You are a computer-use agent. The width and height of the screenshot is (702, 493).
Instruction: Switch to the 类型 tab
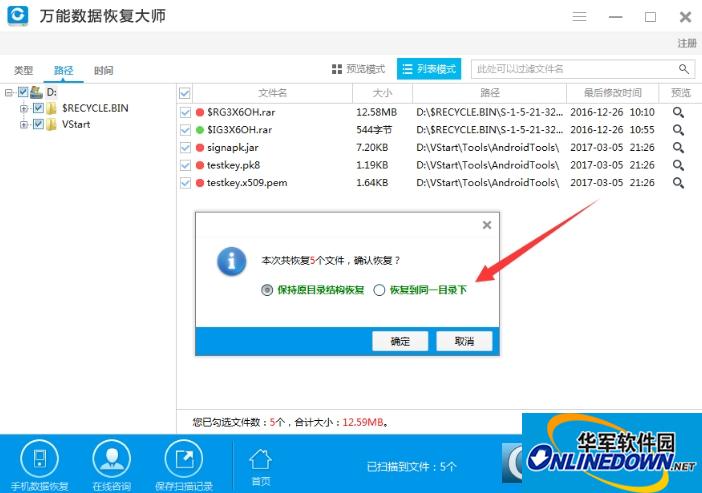tap(23, 70)
